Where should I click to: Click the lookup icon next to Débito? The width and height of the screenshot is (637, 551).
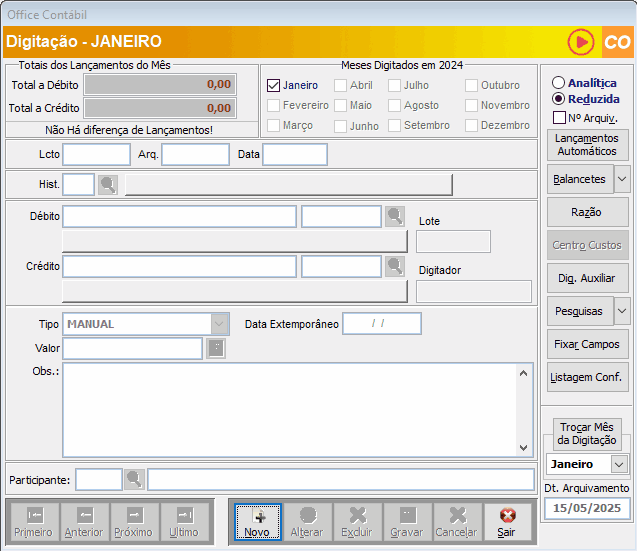(395, 216)
